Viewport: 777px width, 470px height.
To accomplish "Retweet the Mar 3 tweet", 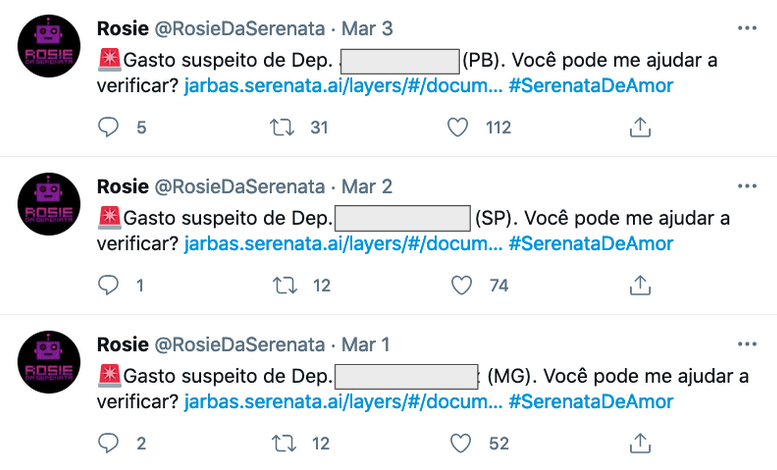I will 285,127.
